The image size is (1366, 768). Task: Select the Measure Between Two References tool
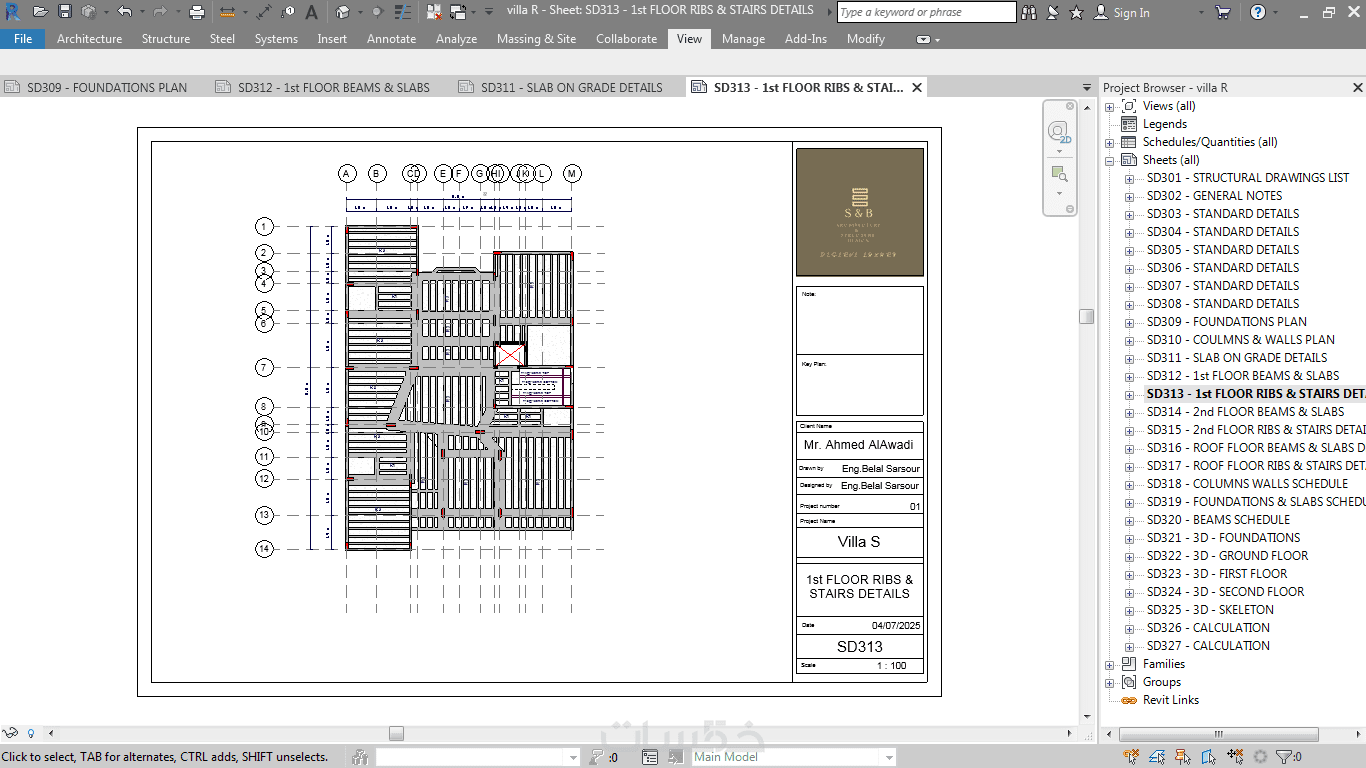point(227,12)
